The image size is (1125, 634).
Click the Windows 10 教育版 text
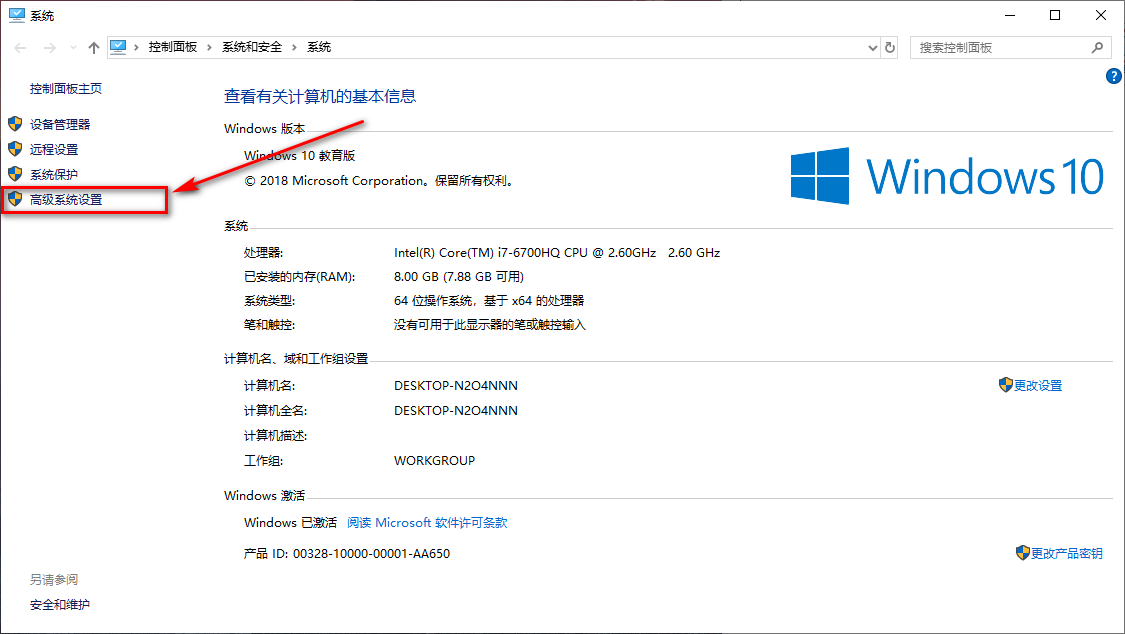(x=299, y=156)
